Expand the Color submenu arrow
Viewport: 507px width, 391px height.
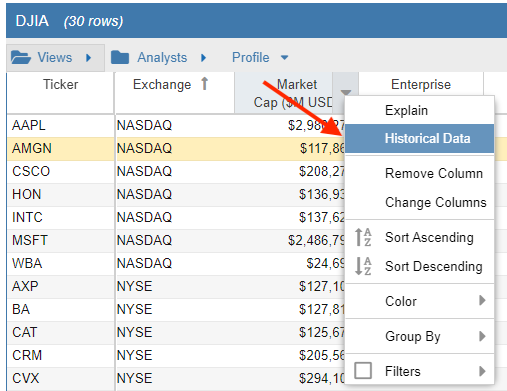pyautogui.click(x=482, y=300)
